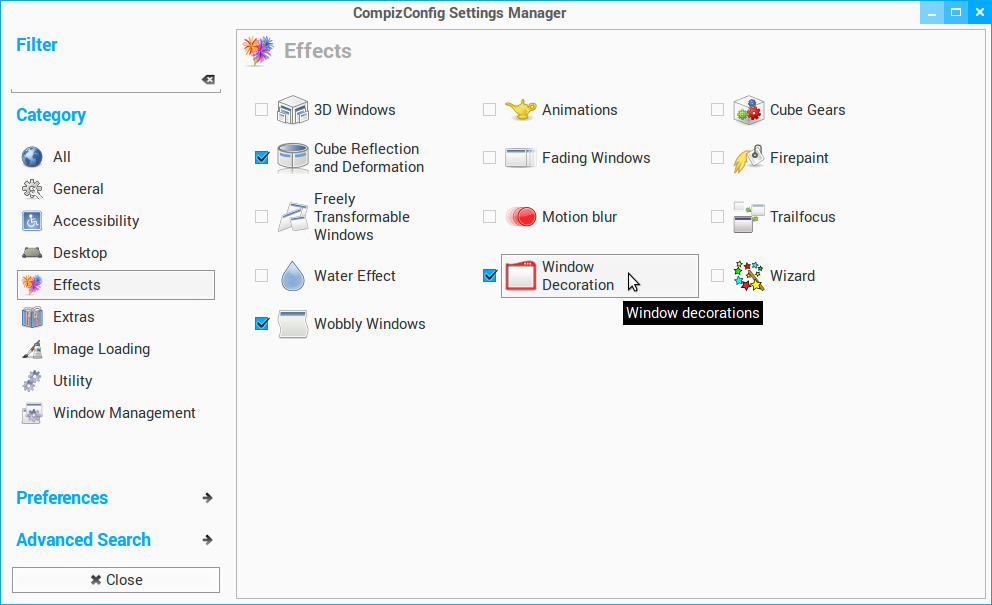Uncheck Cube Reflection and Deformation
992x605 pixels.
coord(262,158)
